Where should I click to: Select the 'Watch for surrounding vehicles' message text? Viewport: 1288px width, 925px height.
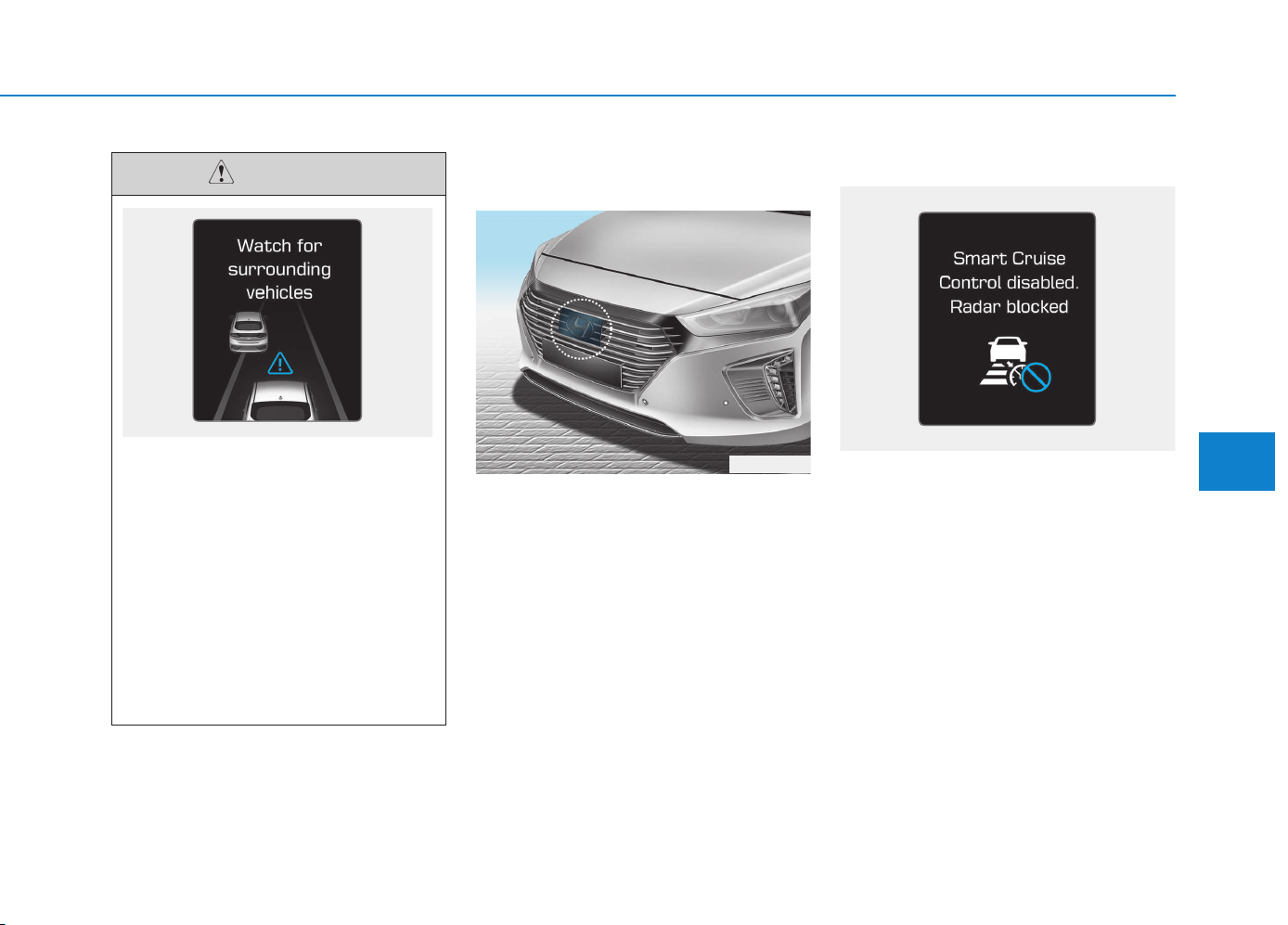(279, 269)
